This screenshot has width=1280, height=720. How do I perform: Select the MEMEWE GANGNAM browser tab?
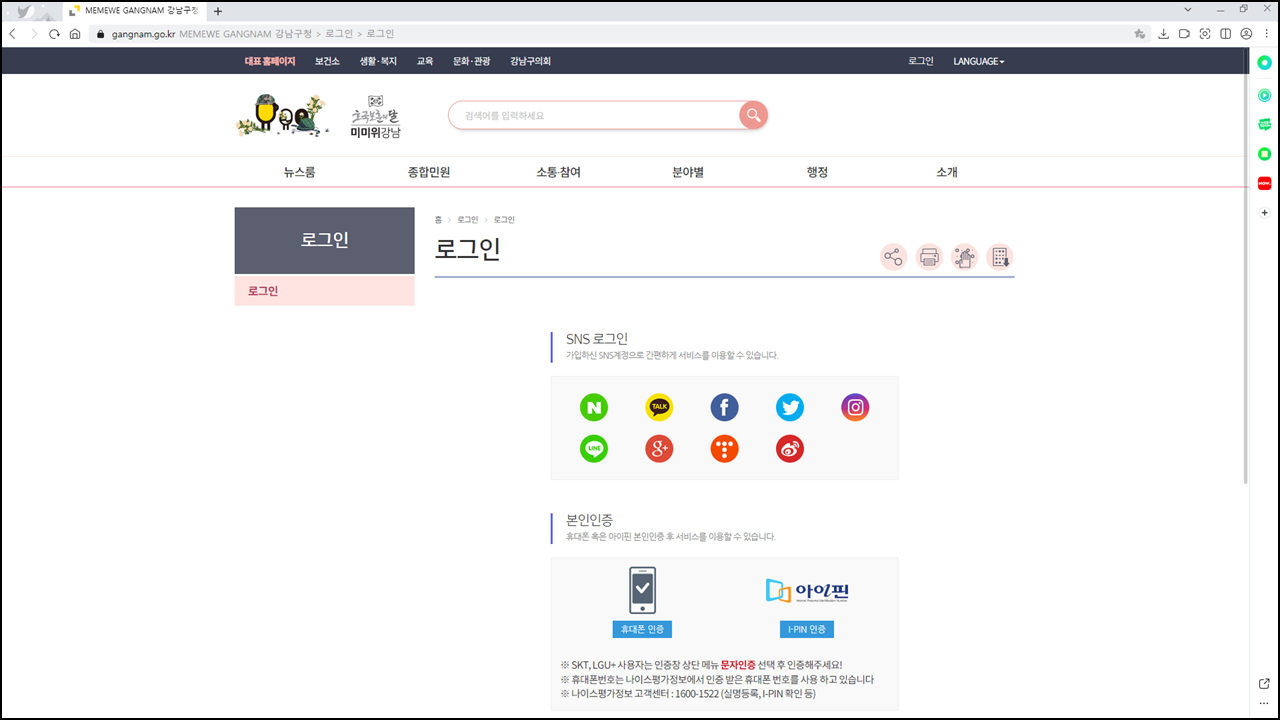(x=133, y=11)
